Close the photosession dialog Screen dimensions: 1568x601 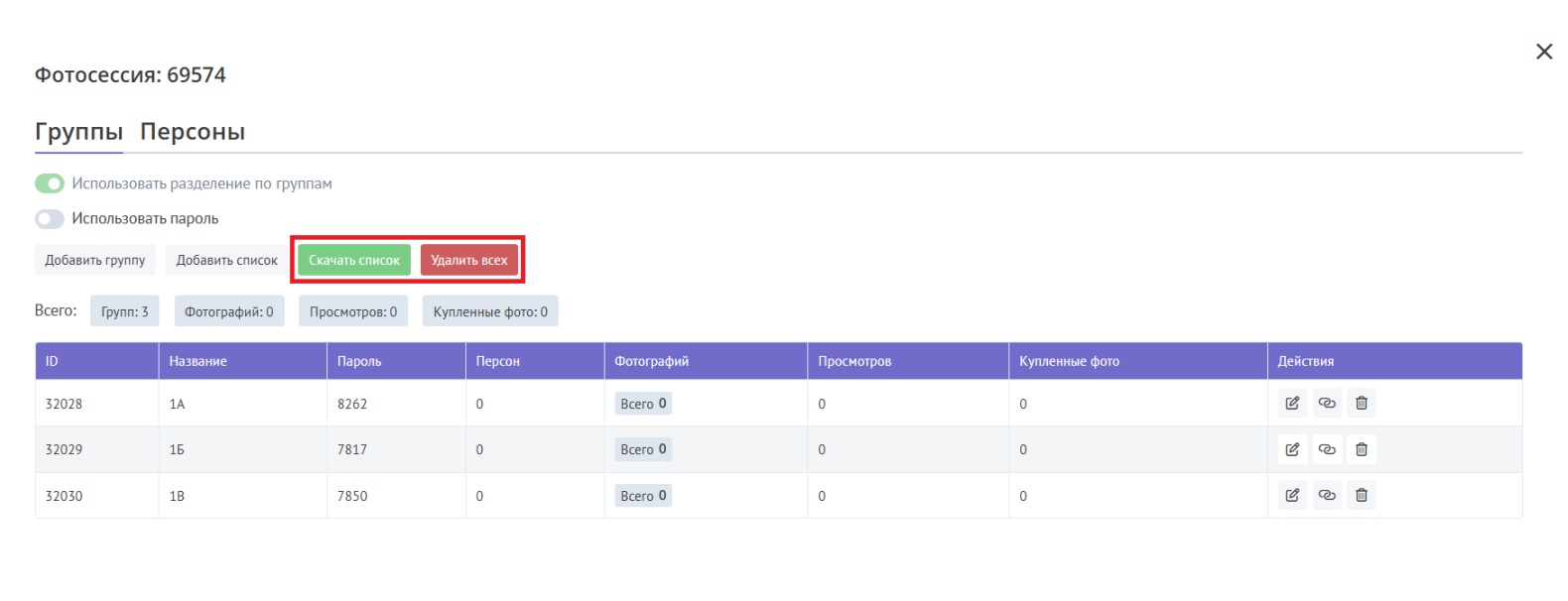(1544, 52)
